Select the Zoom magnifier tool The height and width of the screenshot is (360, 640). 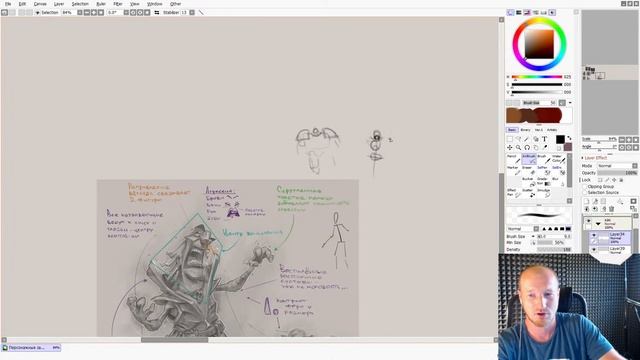click(x=518, y=147)
